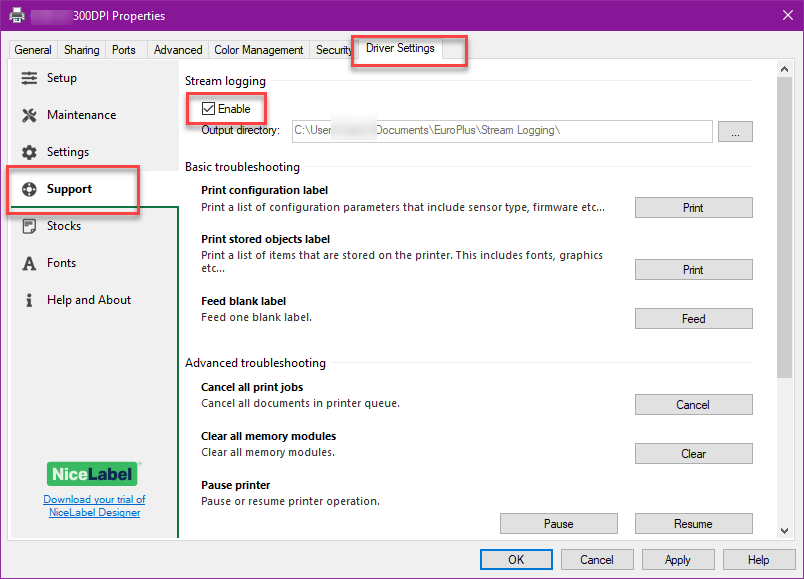This screenshot has width=804, height=579.
Task: Click the Setup sliders icon in sidebar
Action: click(x=29, y=78)
